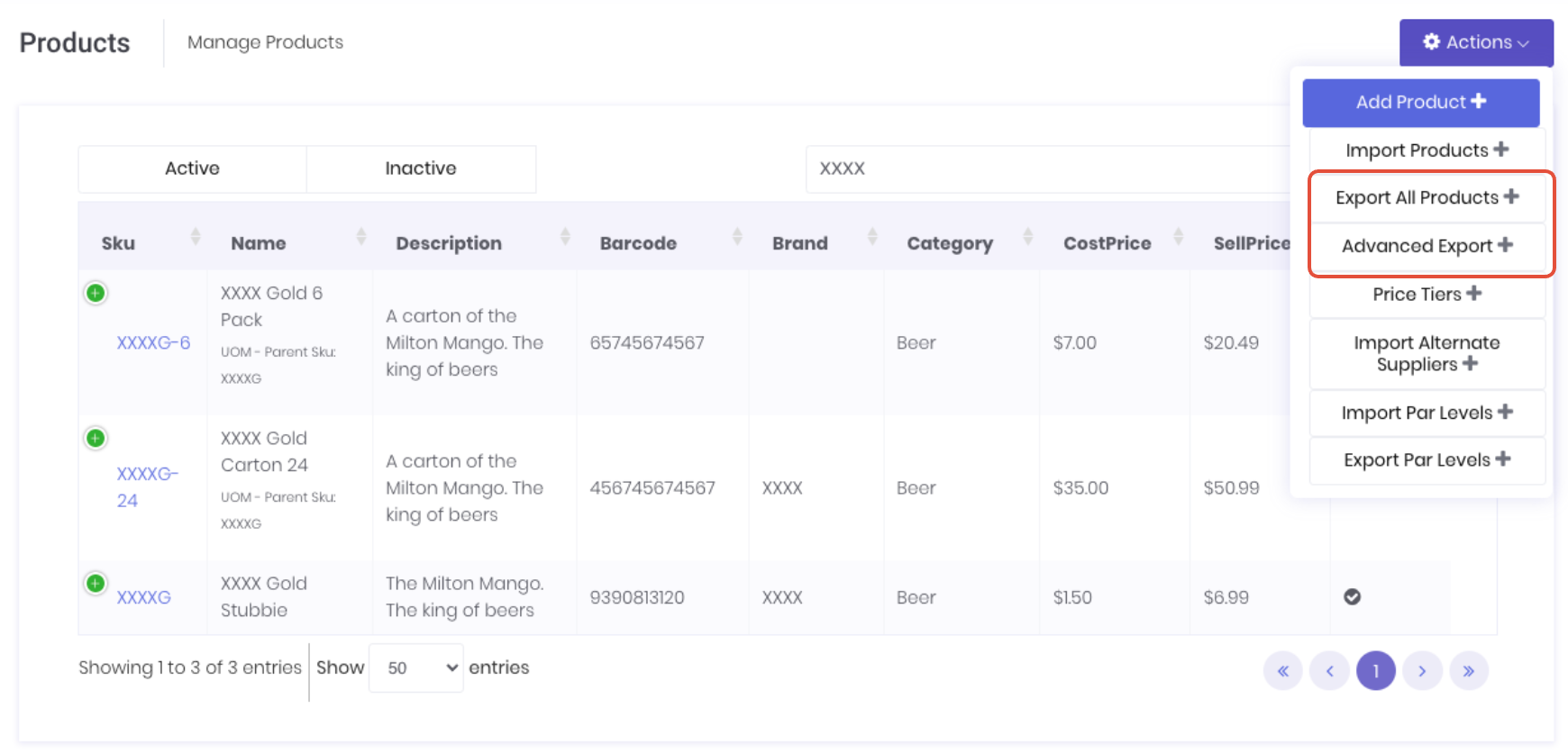Go to the first page of results
This screenshot has width=1568, height=754.
click(1282, 671)
